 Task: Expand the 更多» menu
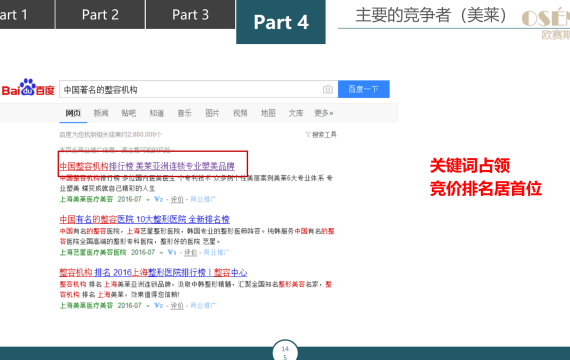pos(324,113)
